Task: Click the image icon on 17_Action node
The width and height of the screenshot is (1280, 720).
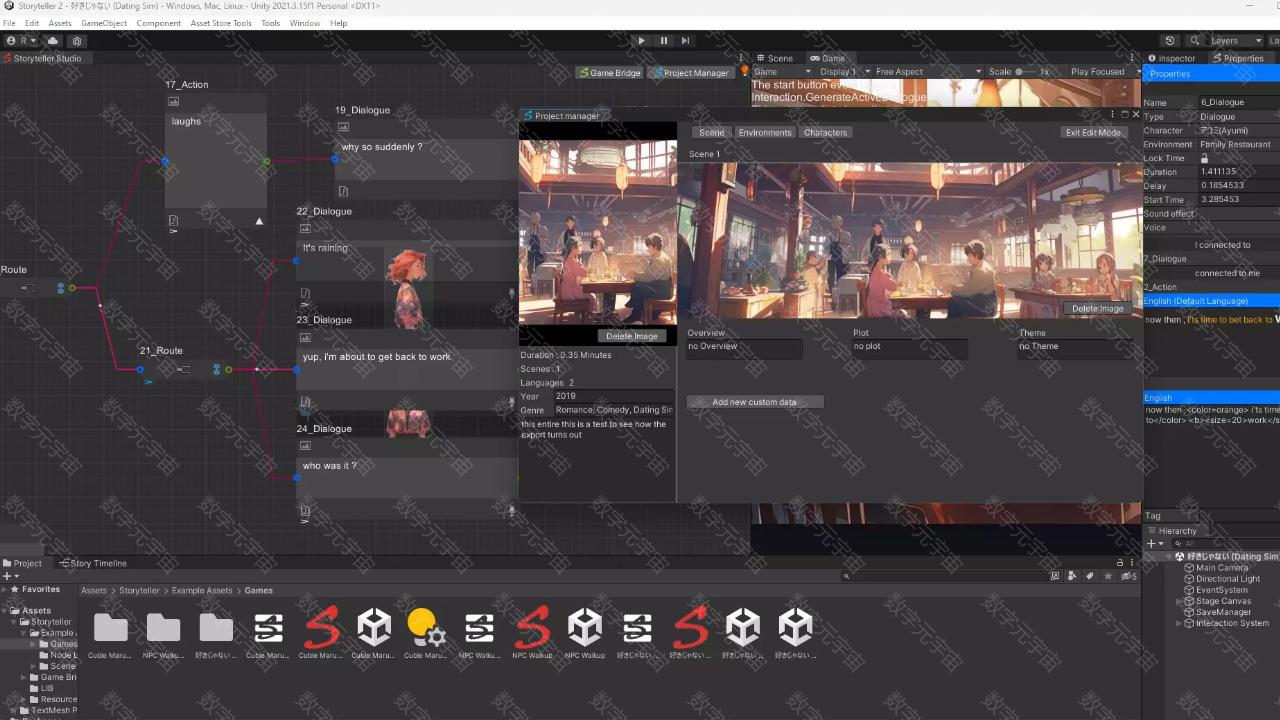Action: [x=173, y=101]
